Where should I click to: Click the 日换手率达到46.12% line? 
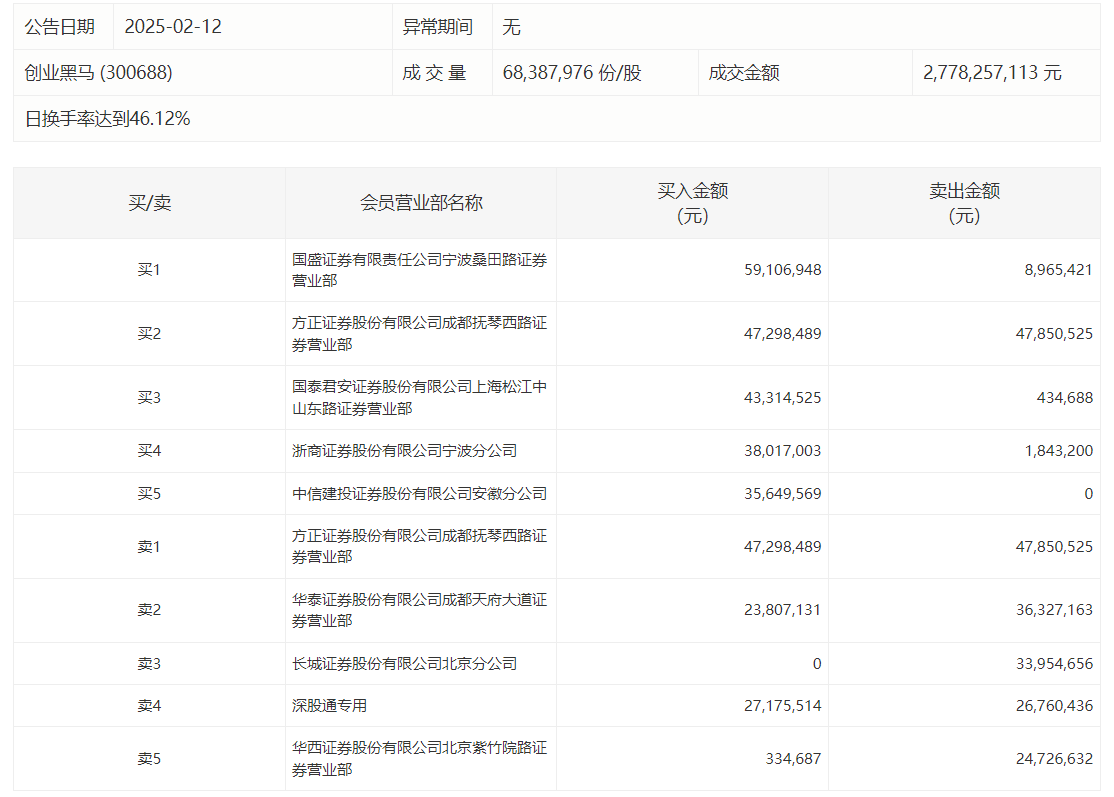107,119
